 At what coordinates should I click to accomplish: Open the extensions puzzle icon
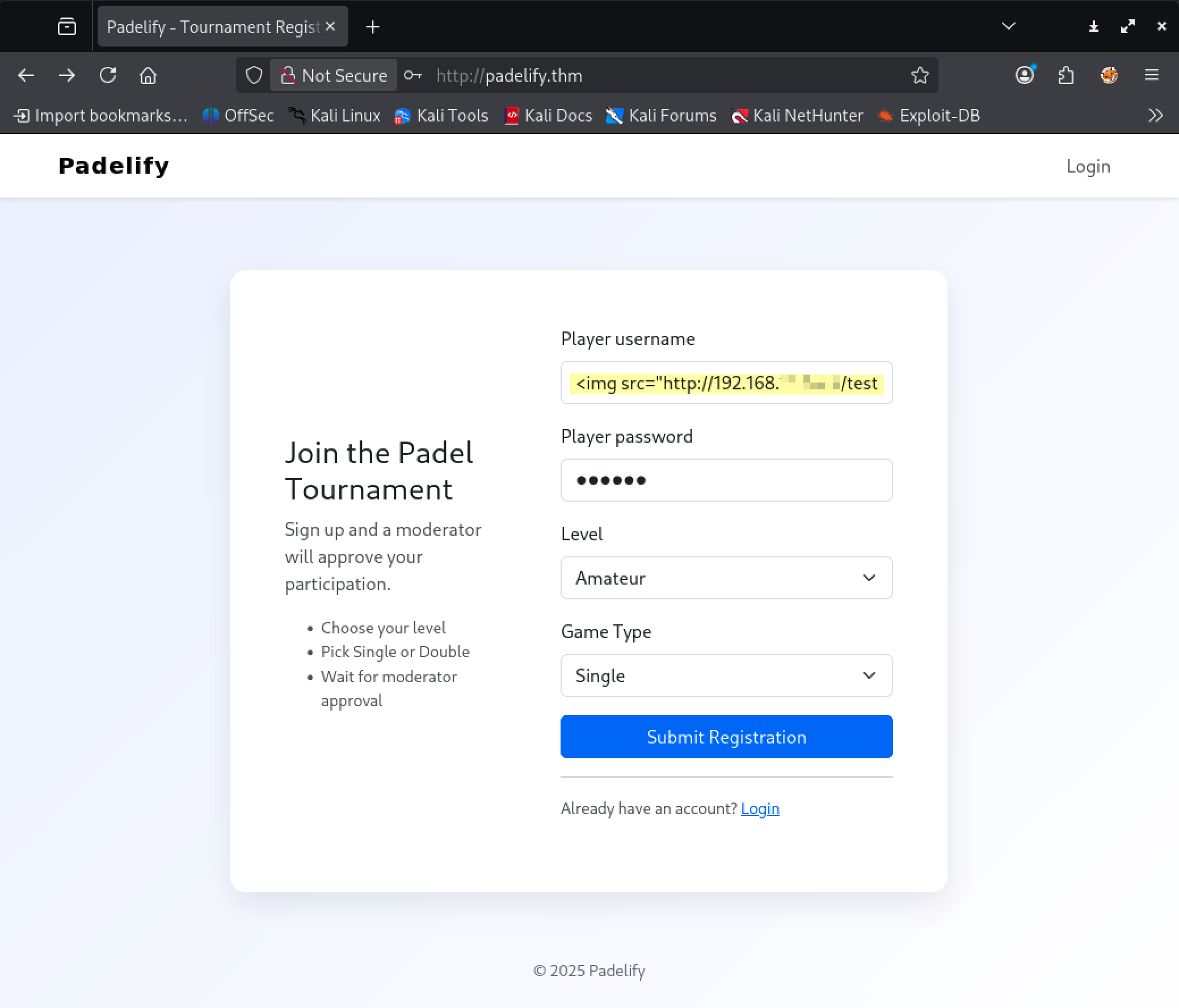[x=1066, y=75]
